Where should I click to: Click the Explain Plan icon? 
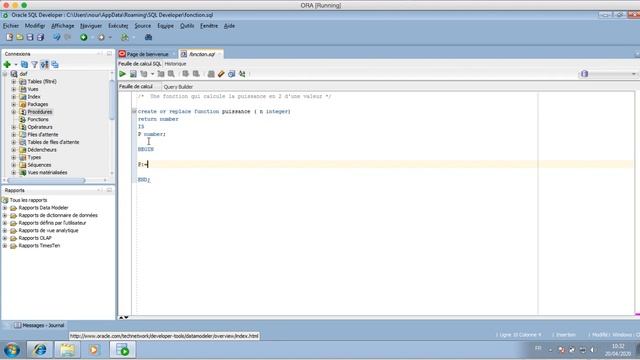144,74
